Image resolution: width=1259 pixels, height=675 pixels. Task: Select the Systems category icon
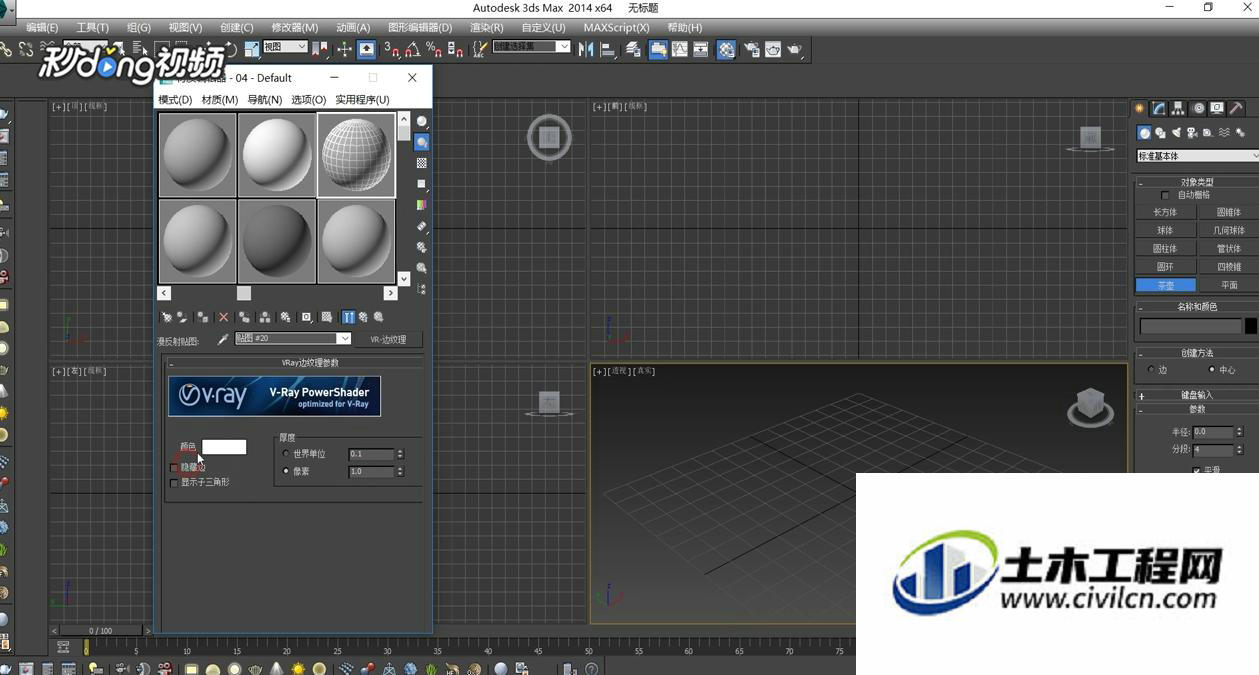(1240, 133)
